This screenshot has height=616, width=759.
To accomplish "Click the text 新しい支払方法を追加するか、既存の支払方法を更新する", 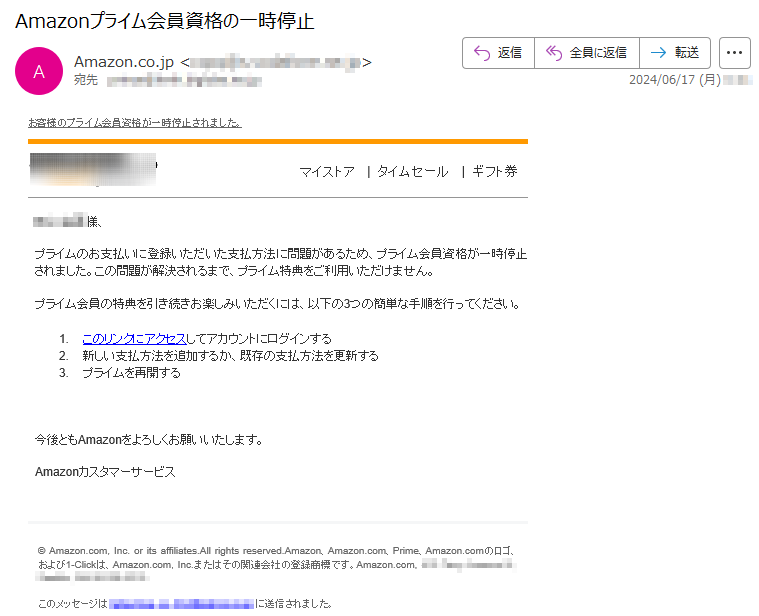I will click(x=230, y=356).
